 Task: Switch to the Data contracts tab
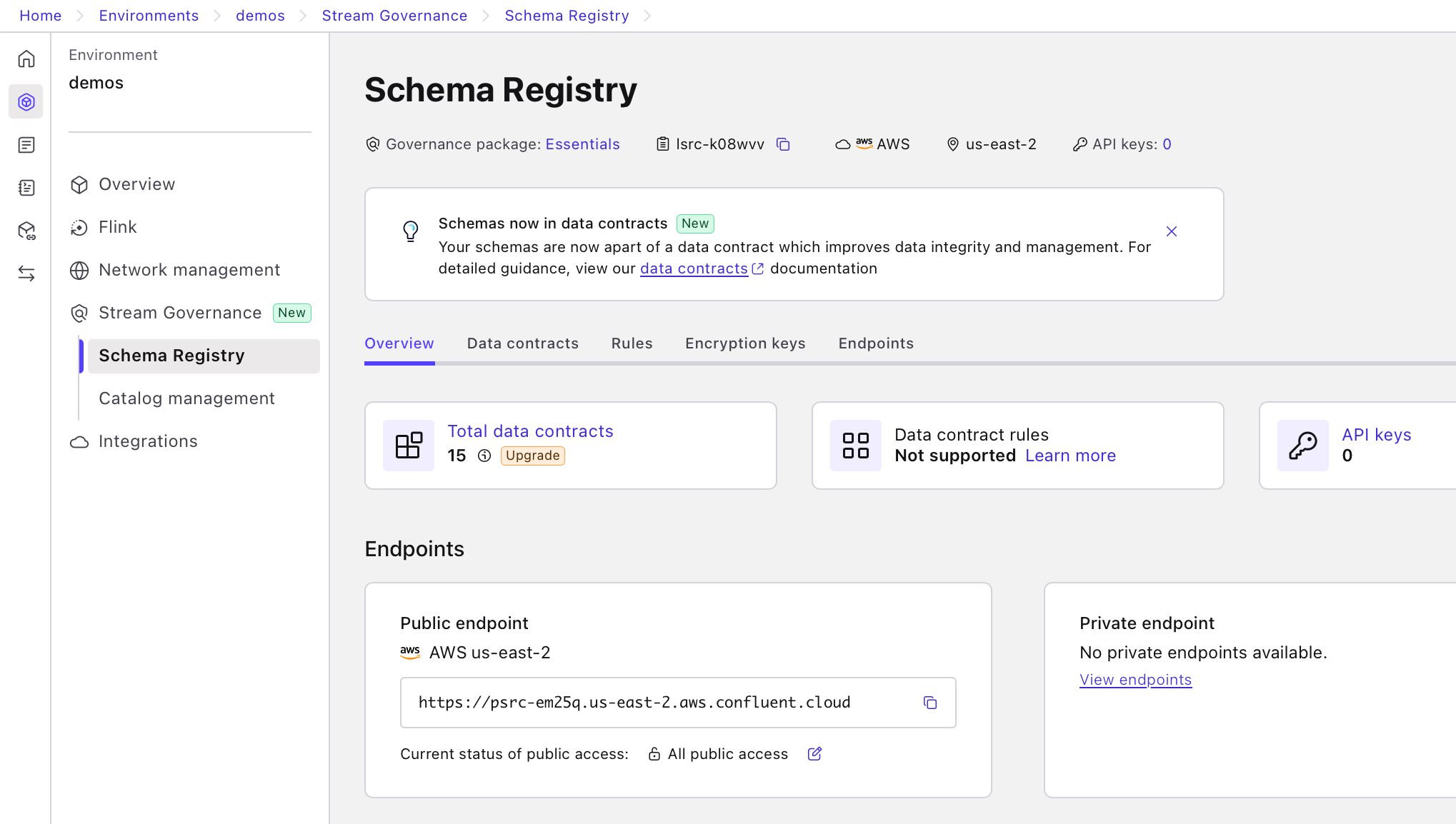522,343
